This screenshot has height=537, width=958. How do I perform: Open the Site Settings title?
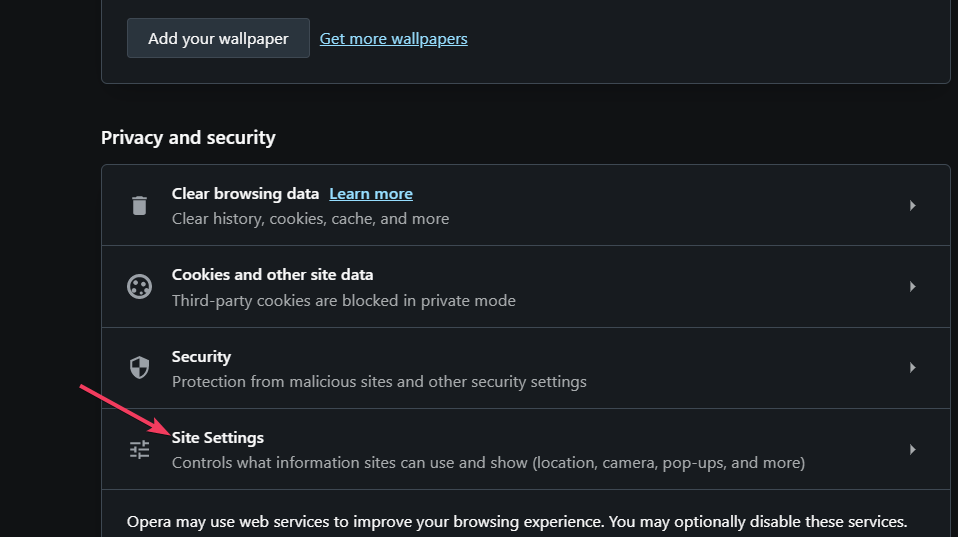(x=218, y=438)
